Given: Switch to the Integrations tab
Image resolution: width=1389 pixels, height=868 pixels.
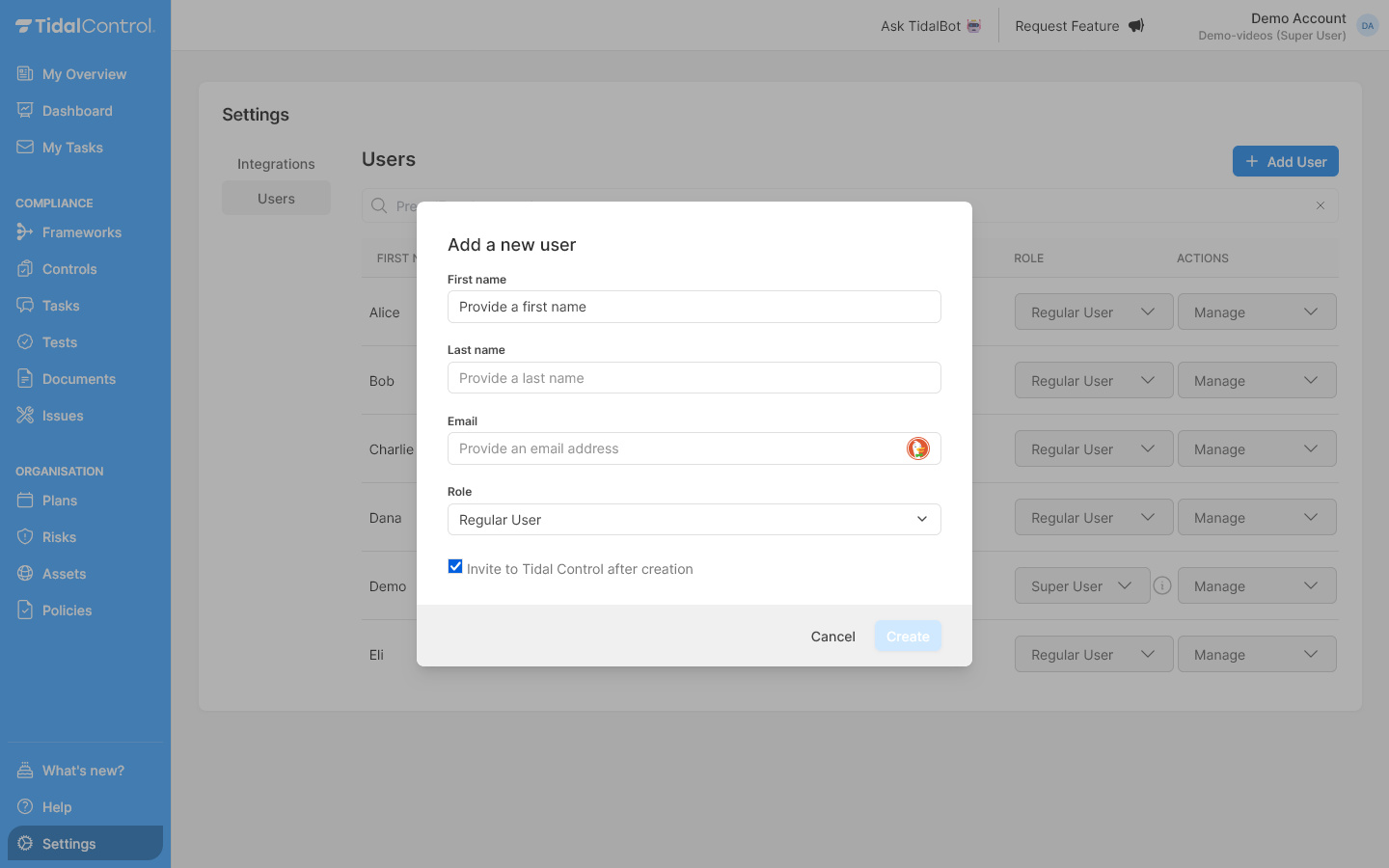Looking at the screenshot, I should pos(276,164).
